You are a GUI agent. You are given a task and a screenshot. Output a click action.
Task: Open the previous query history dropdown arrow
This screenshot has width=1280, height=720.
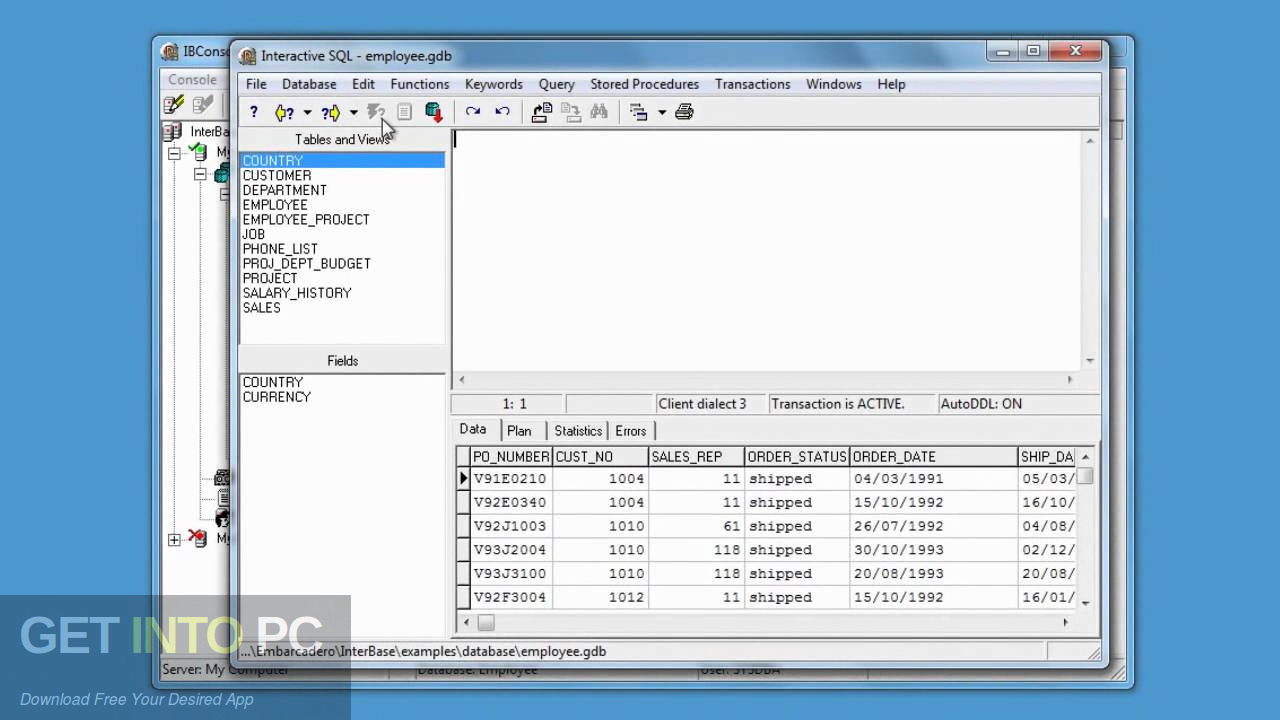point(307,112)
